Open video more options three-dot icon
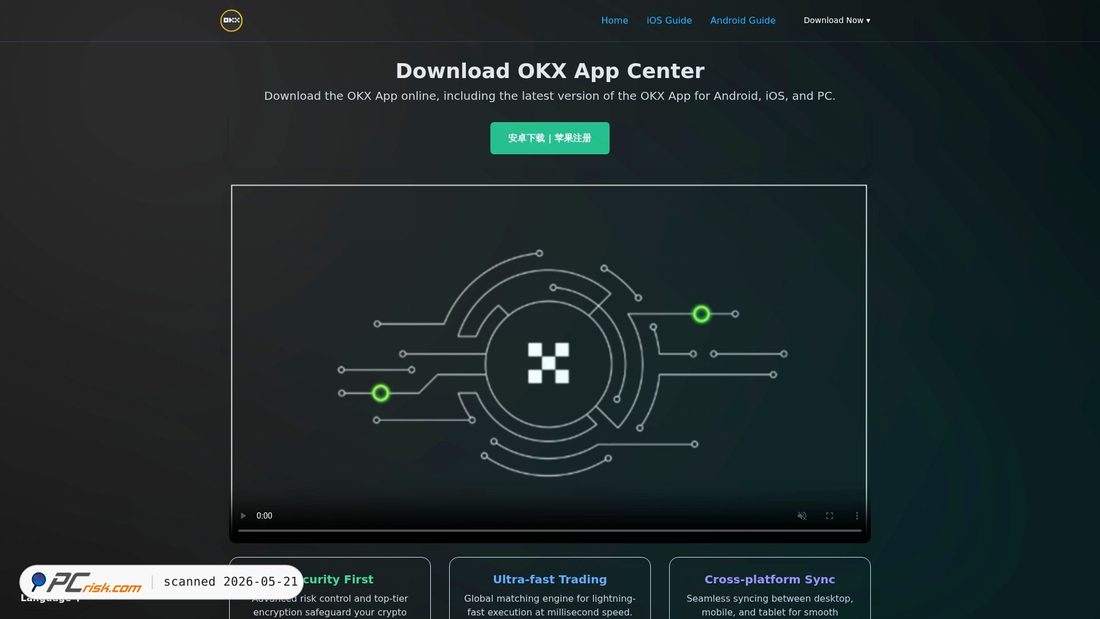 pyautogui.click(x=857, y=516)
